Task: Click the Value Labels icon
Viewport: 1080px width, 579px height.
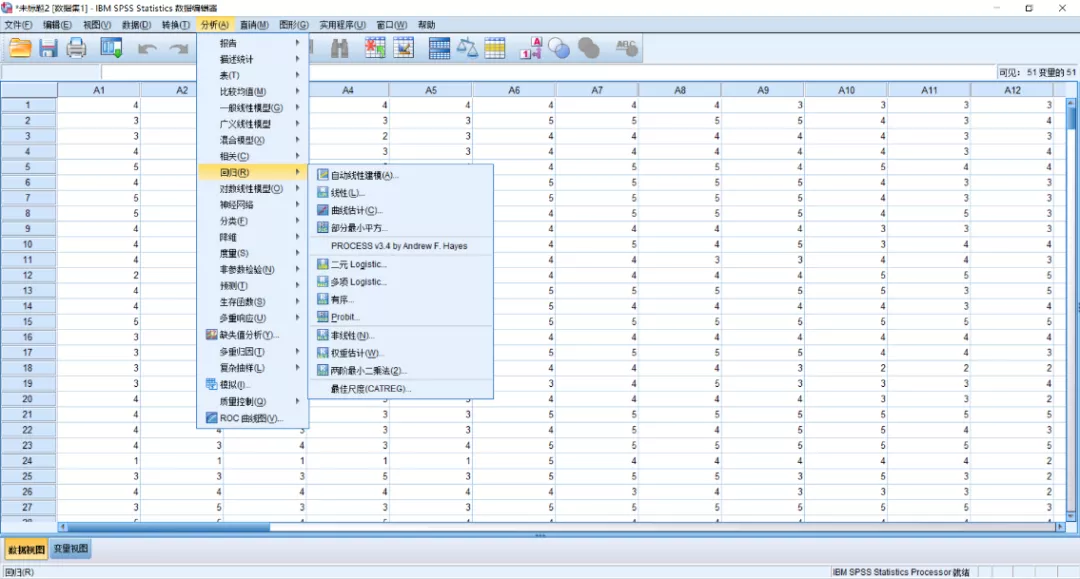Action: (x=531, y=48)
